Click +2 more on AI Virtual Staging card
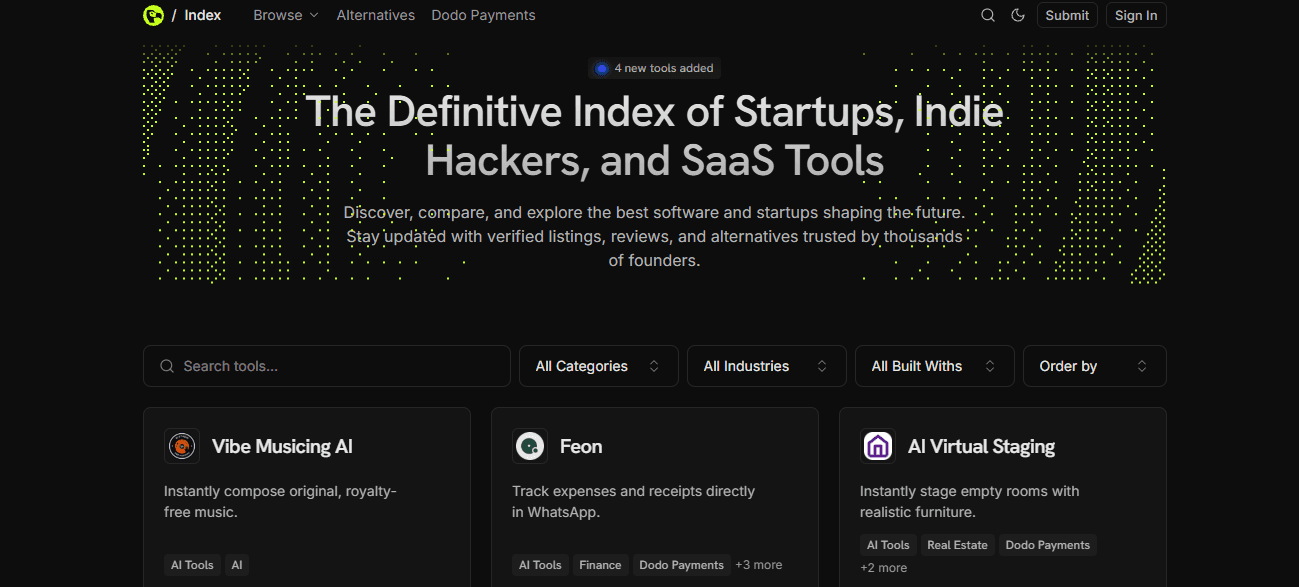 coord(884,568)
